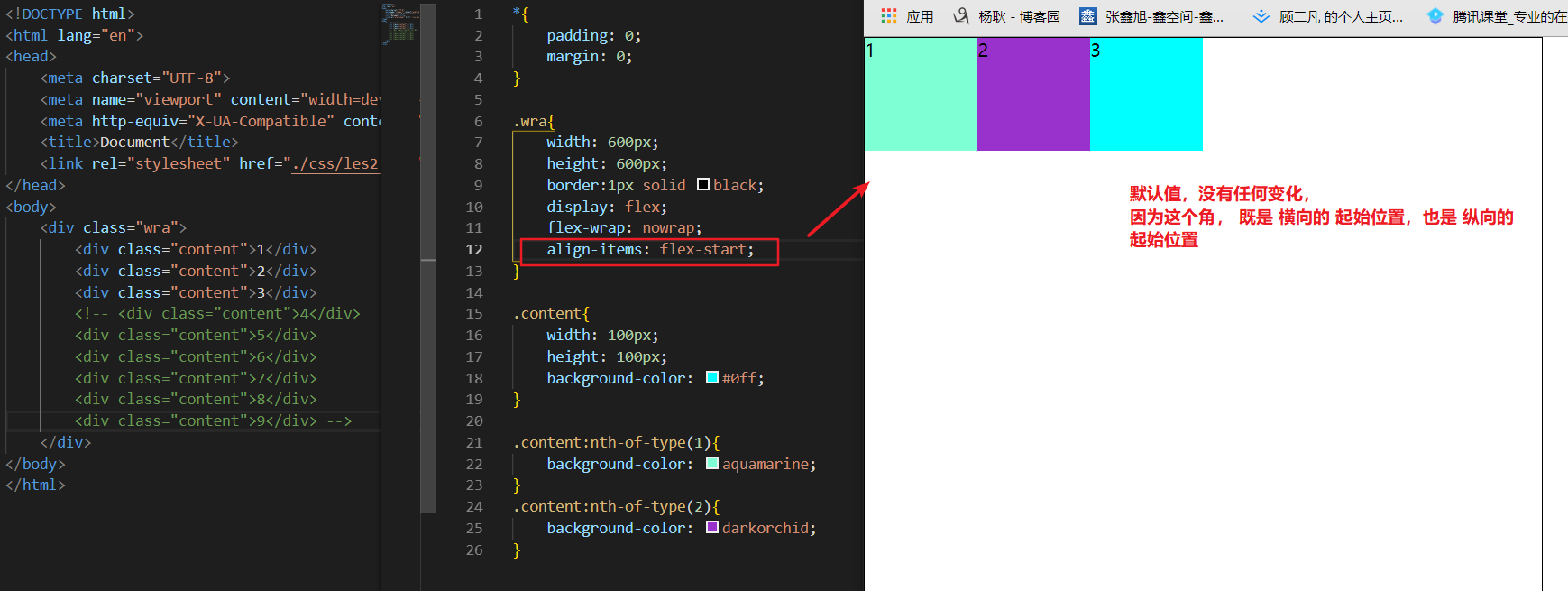Click the 'padding: 0;' declaration
1568x591 pixels.
point(594,35)
